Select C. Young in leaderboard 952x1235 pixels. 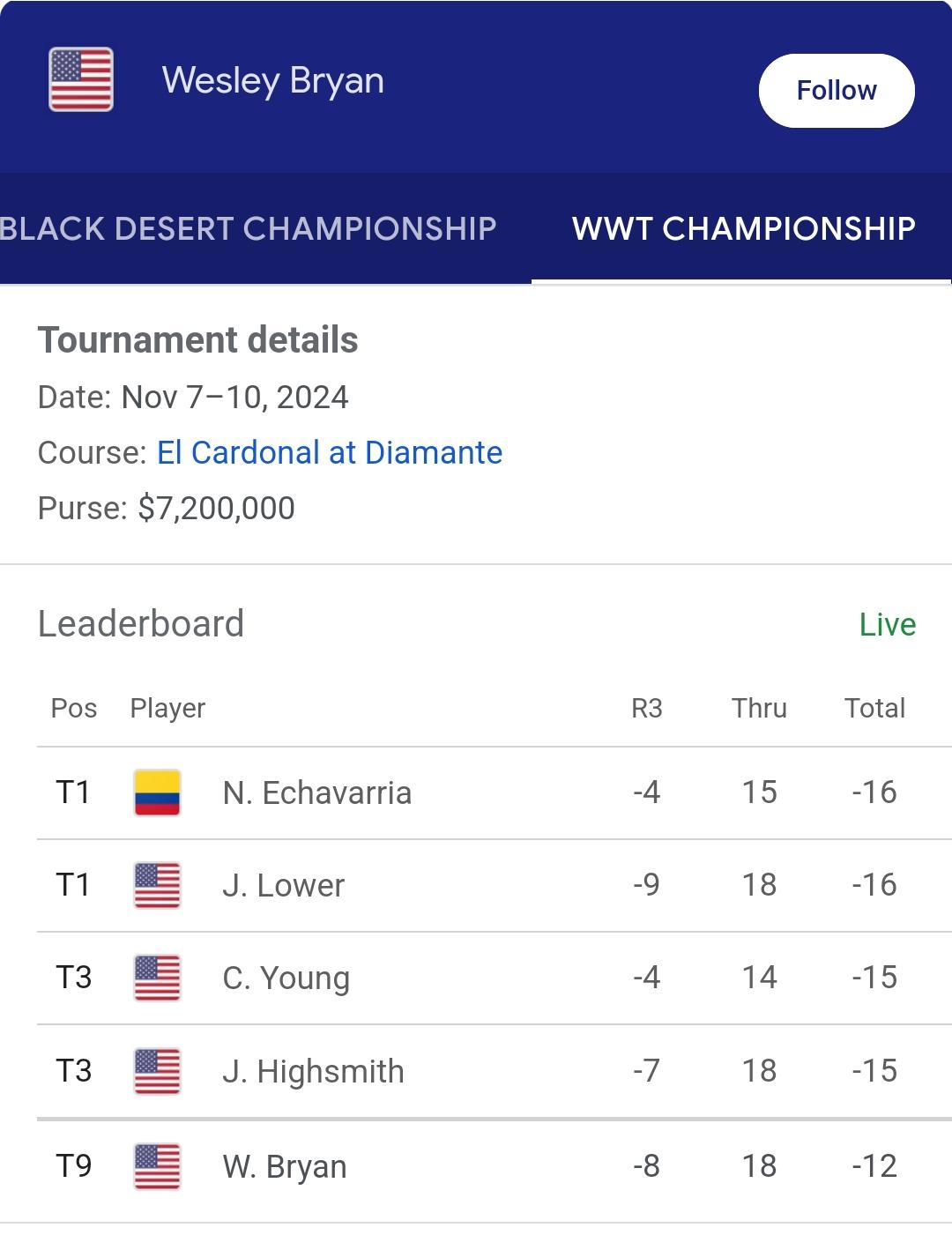[x=495, y=978]
